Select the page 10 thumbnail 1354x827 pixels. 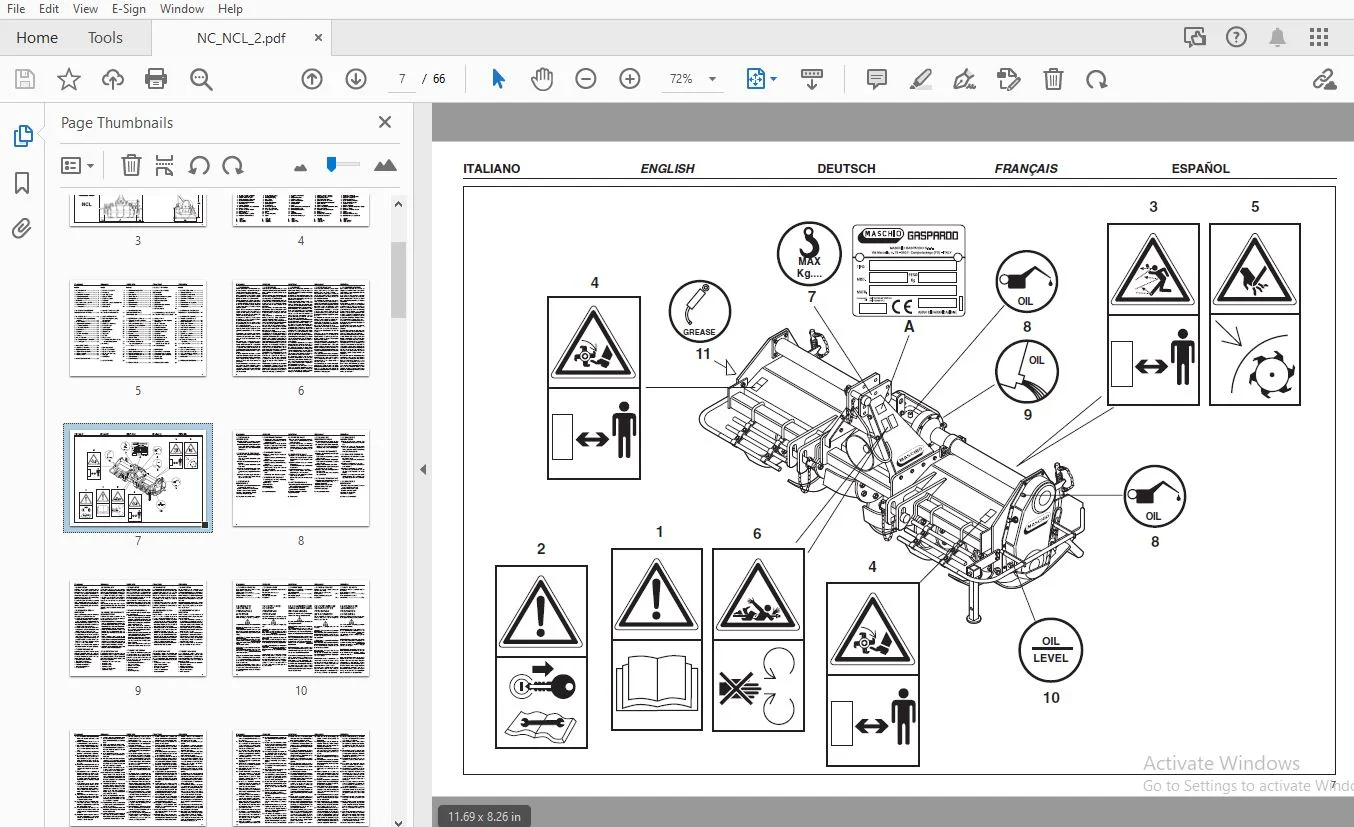[x=301, y=628]
